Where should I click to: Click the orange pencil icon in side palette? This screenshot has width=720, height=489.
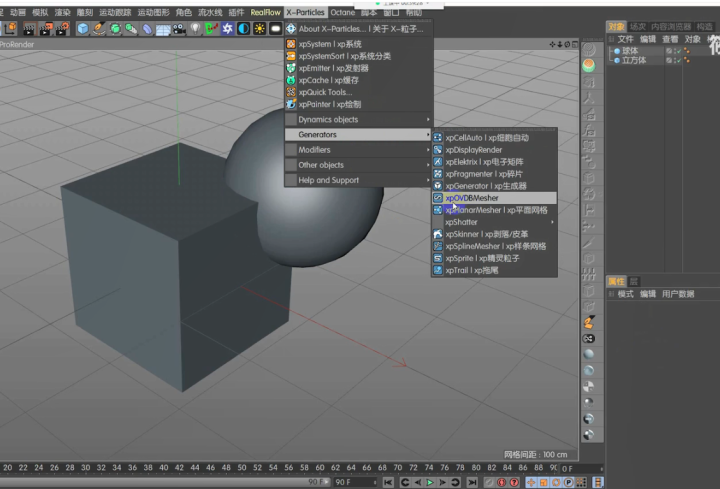pos(589,322)
